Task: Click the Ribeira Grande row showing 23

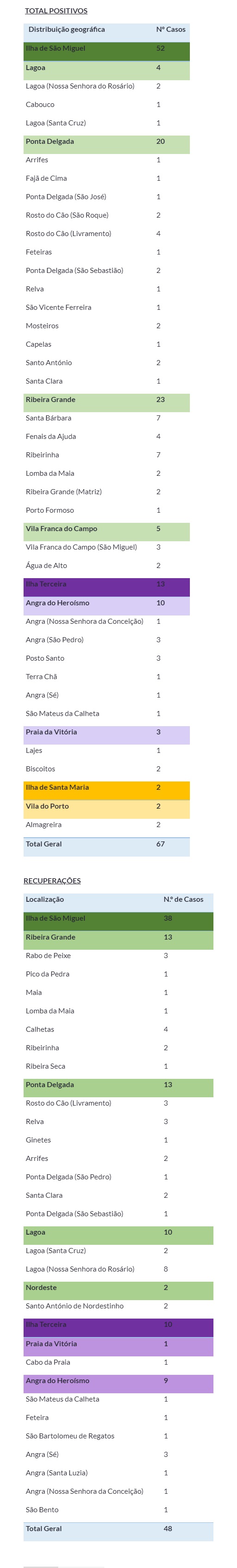Action: click(107, 400)
